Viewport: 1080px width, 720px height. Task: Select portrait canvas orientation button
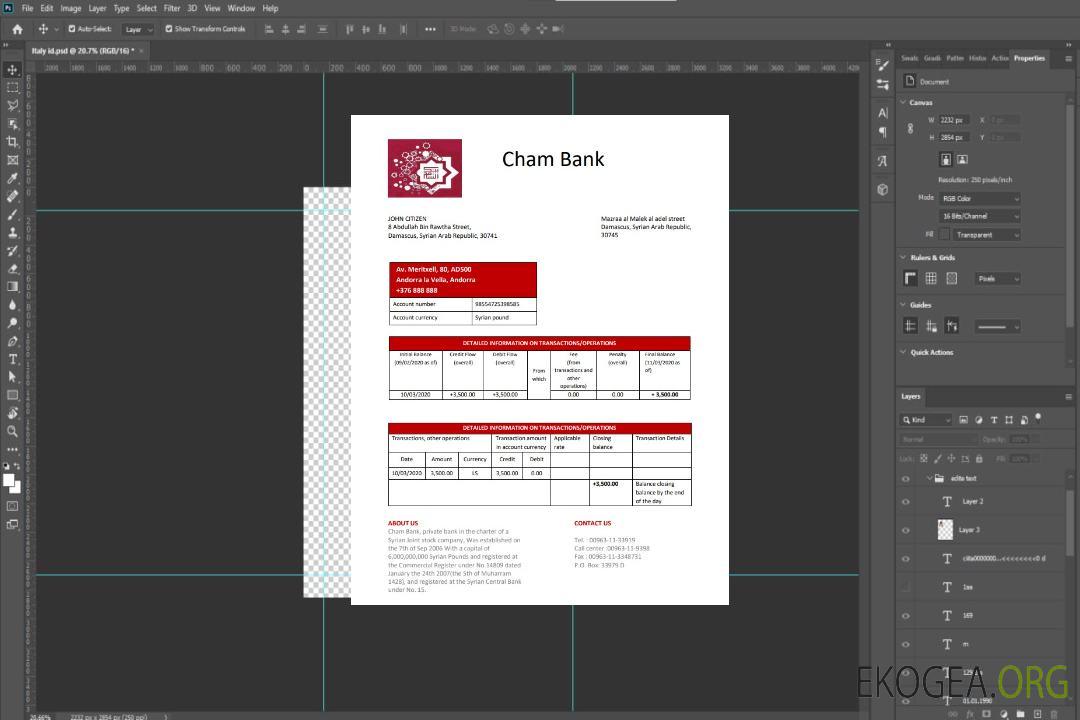click(946, 160)
